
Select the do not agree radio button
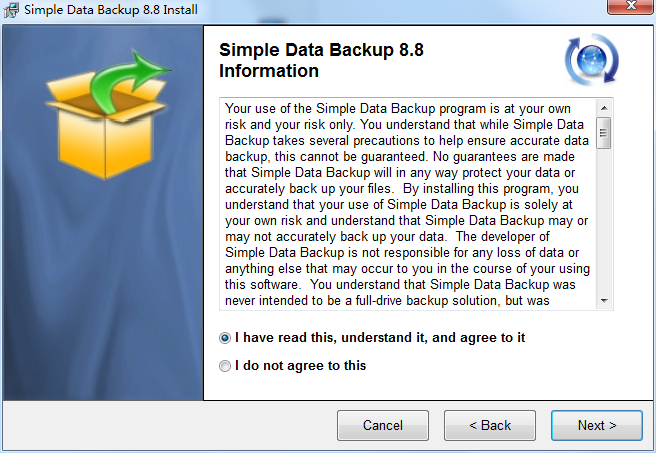(x=225, y=366)
